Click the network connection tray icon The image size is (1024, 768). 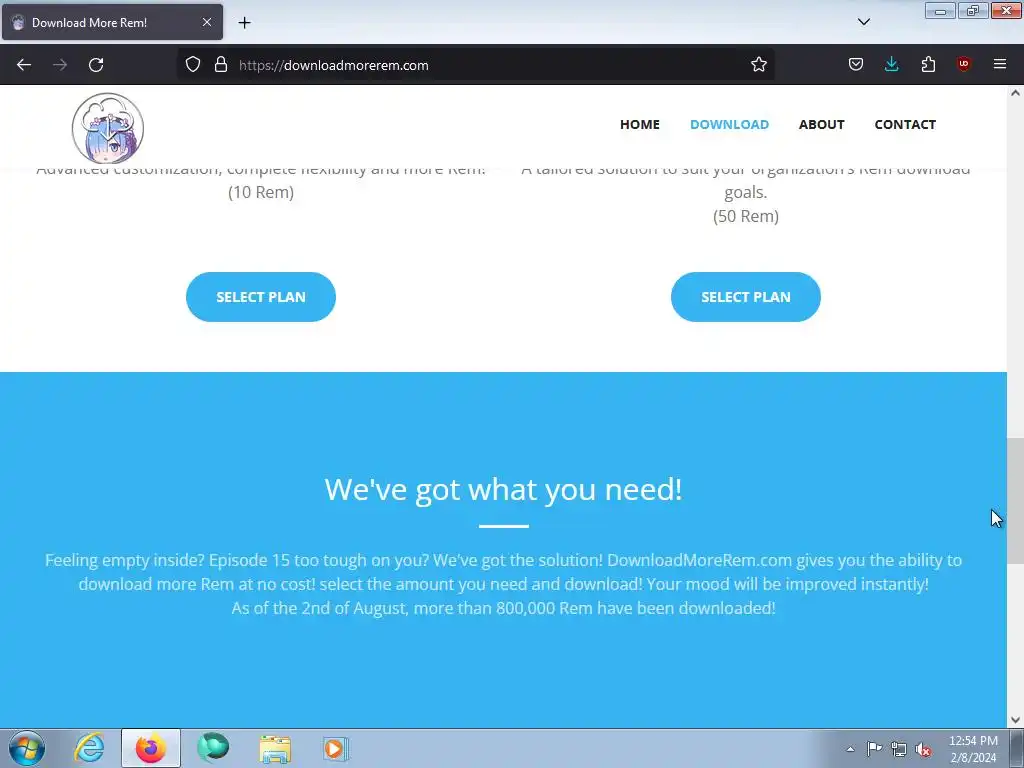tap(899, 750)
